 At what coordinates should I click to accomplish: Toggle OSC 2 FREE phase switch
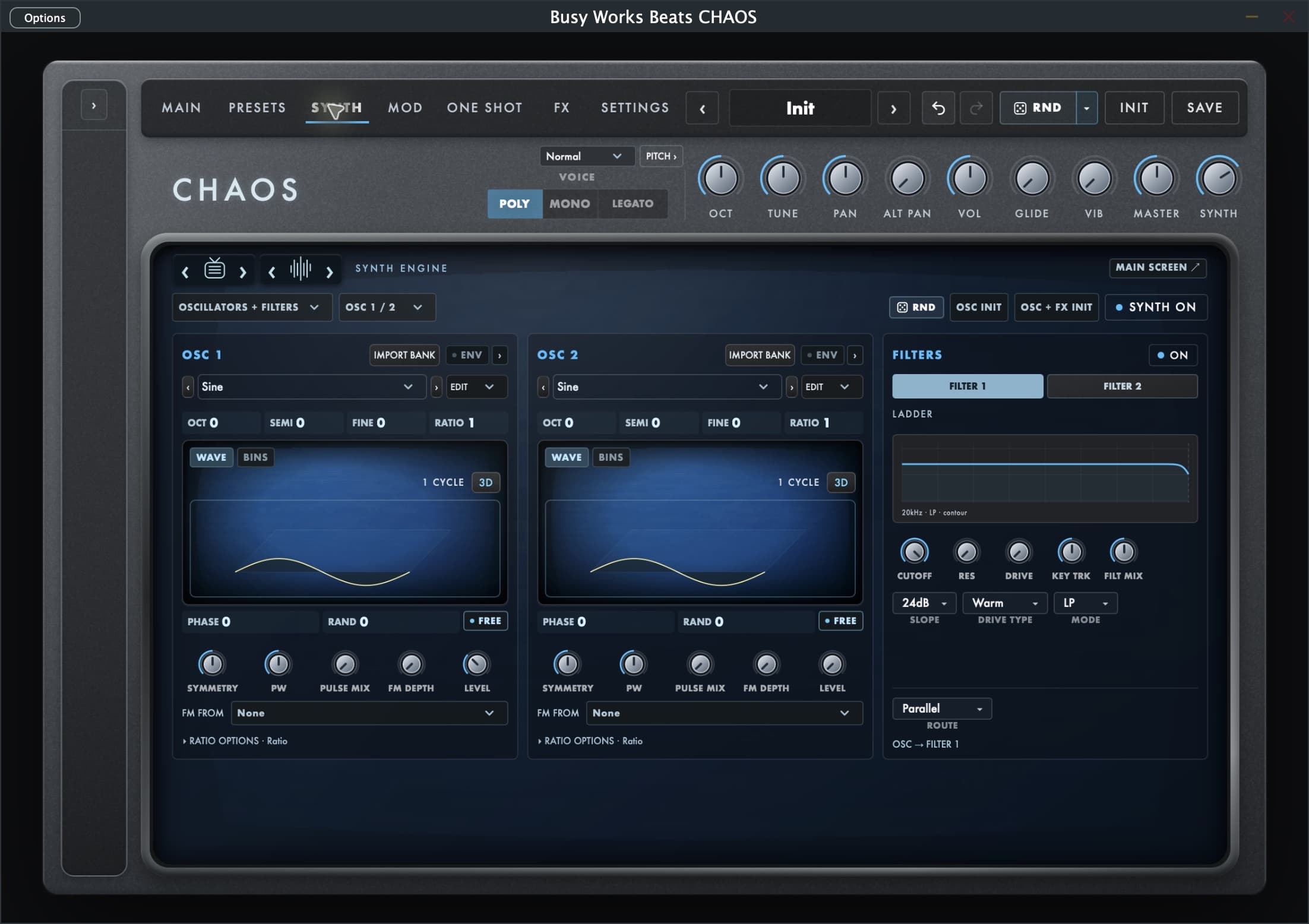pos(840,621)
